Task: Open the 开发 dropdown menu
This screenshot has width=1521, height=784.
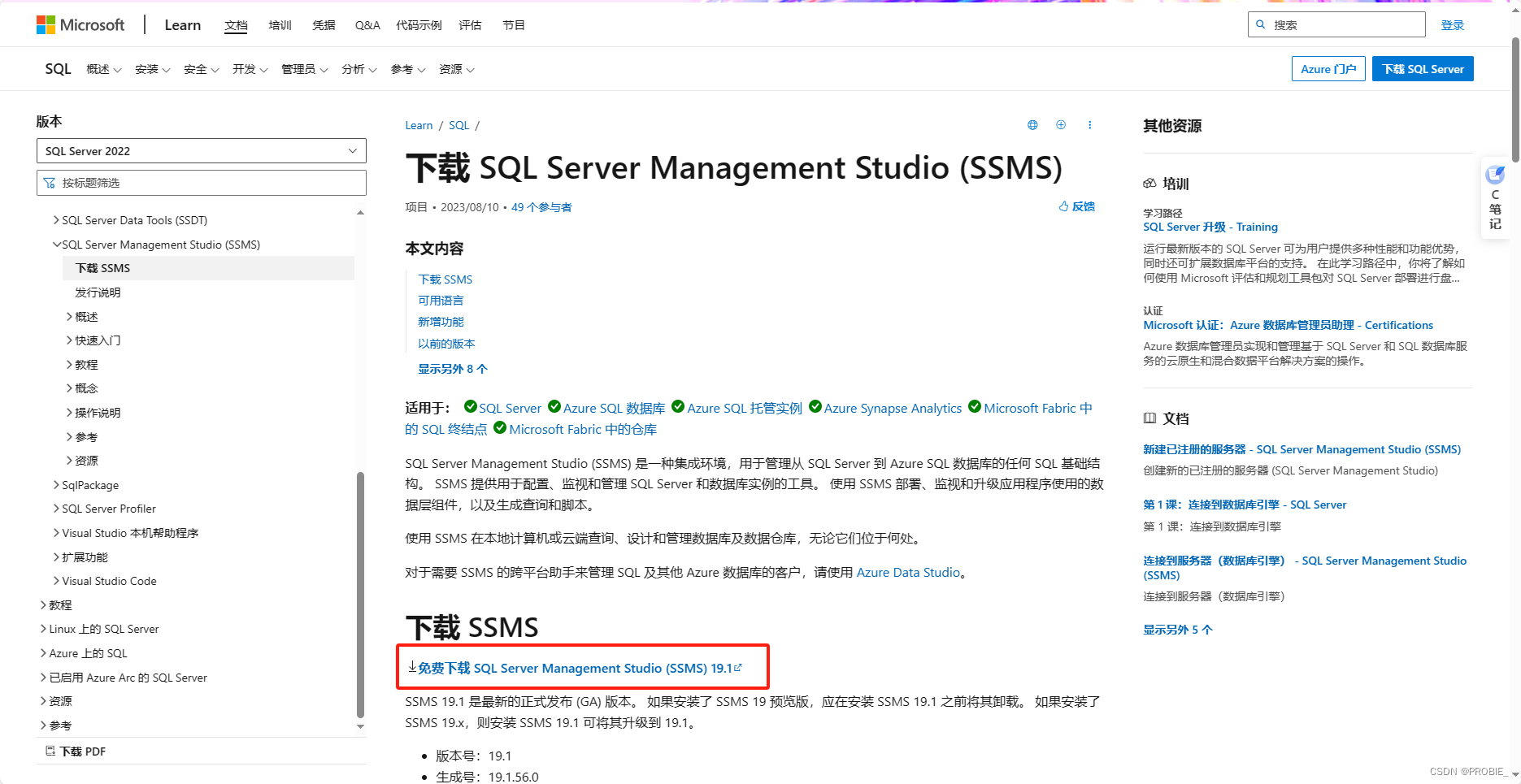Action: [x=250, y=69]
